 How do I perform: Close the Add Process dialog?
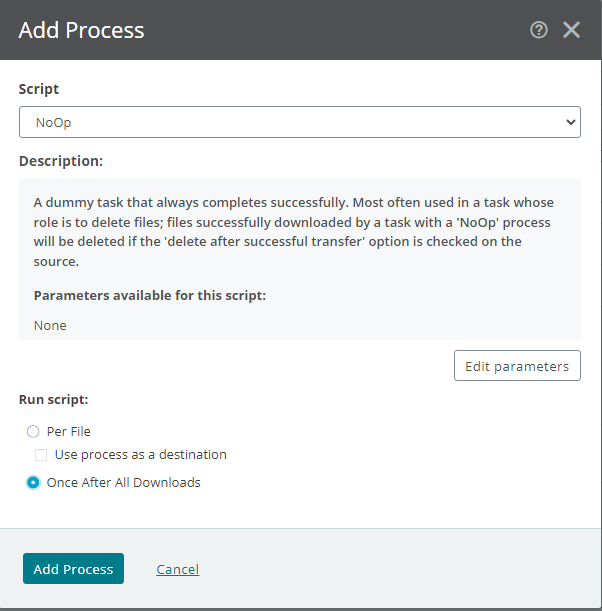click(571, 30)
